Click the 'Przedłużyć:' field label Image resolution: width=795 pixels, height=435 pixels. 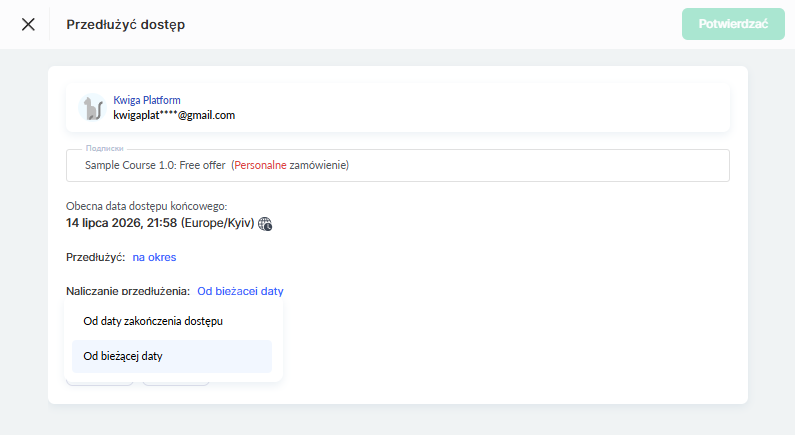click(x=95, y=257)
